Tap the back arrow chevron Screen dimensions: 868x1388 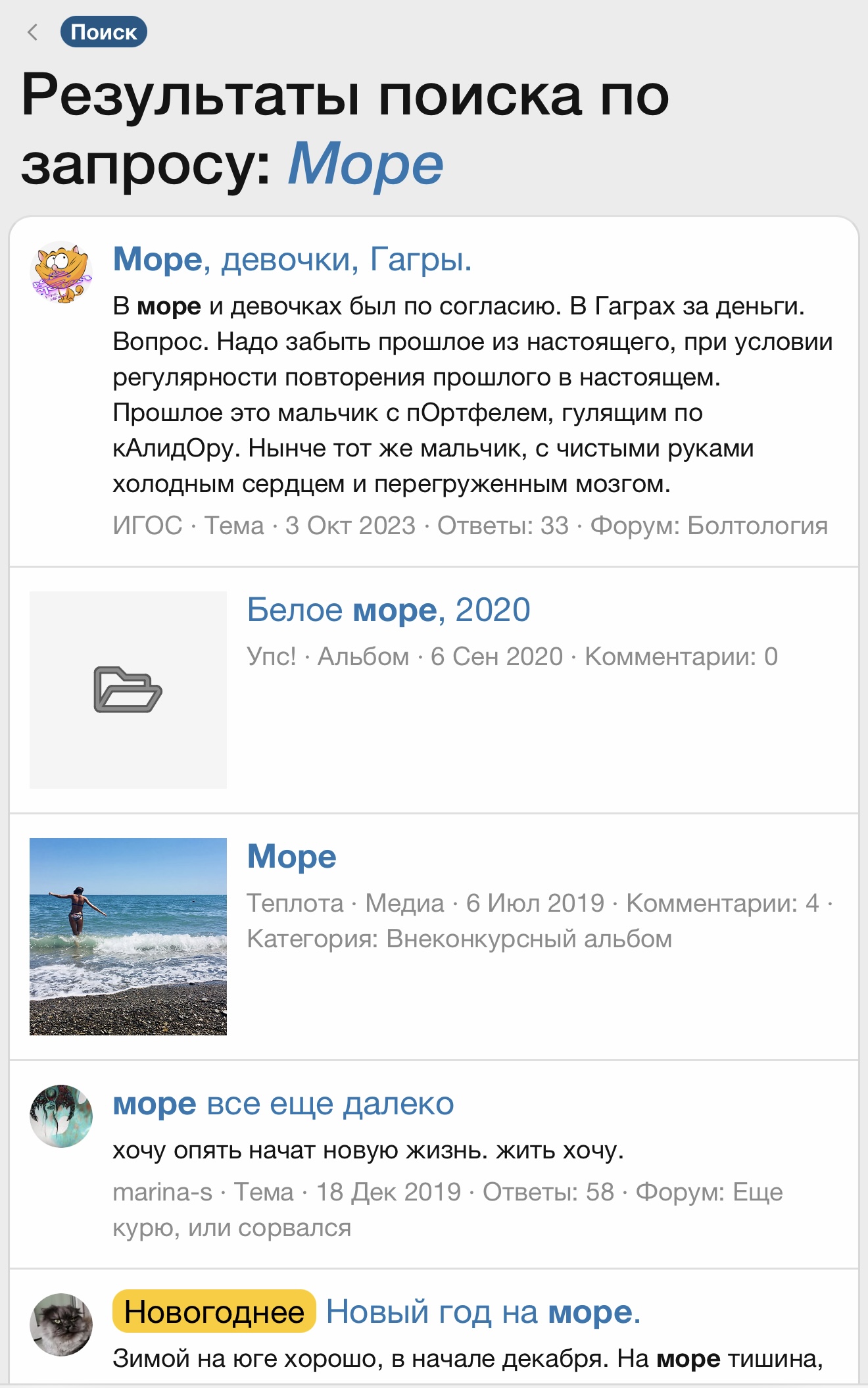click(x=32, y=32)
